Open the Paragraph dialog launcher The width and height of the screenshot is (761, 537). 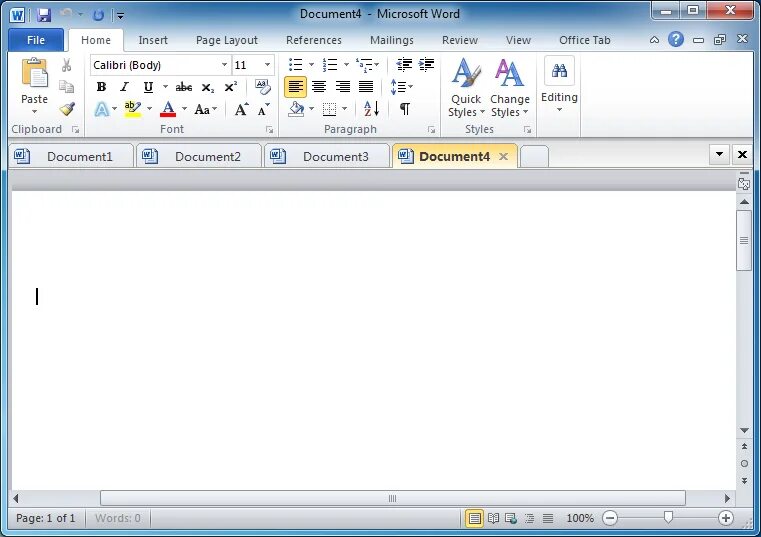tap(431, 130)
